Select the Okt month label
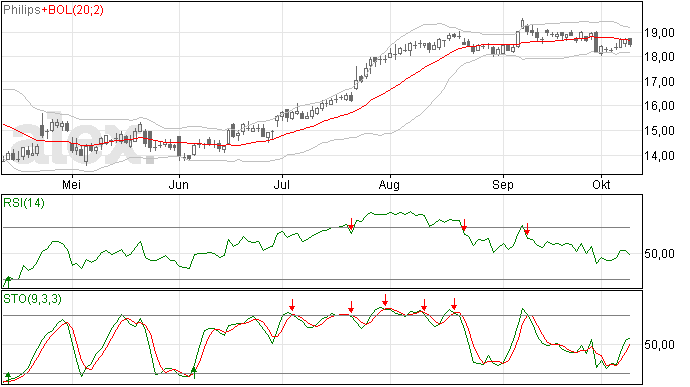This screenshot has width=690, height=387. click(x=601, y=184)
